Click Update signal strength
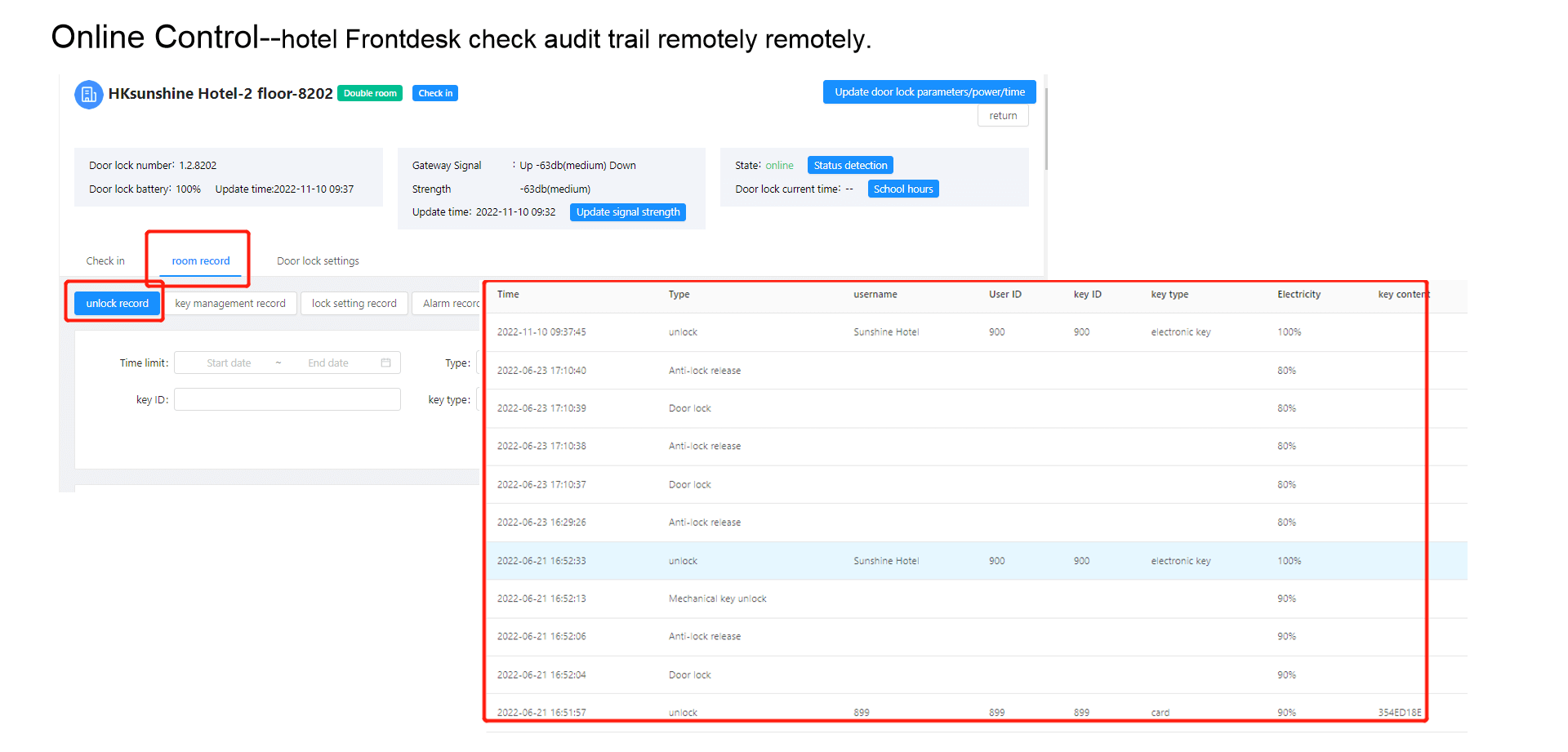This screenshot has width=1568, height=752. 627,212
